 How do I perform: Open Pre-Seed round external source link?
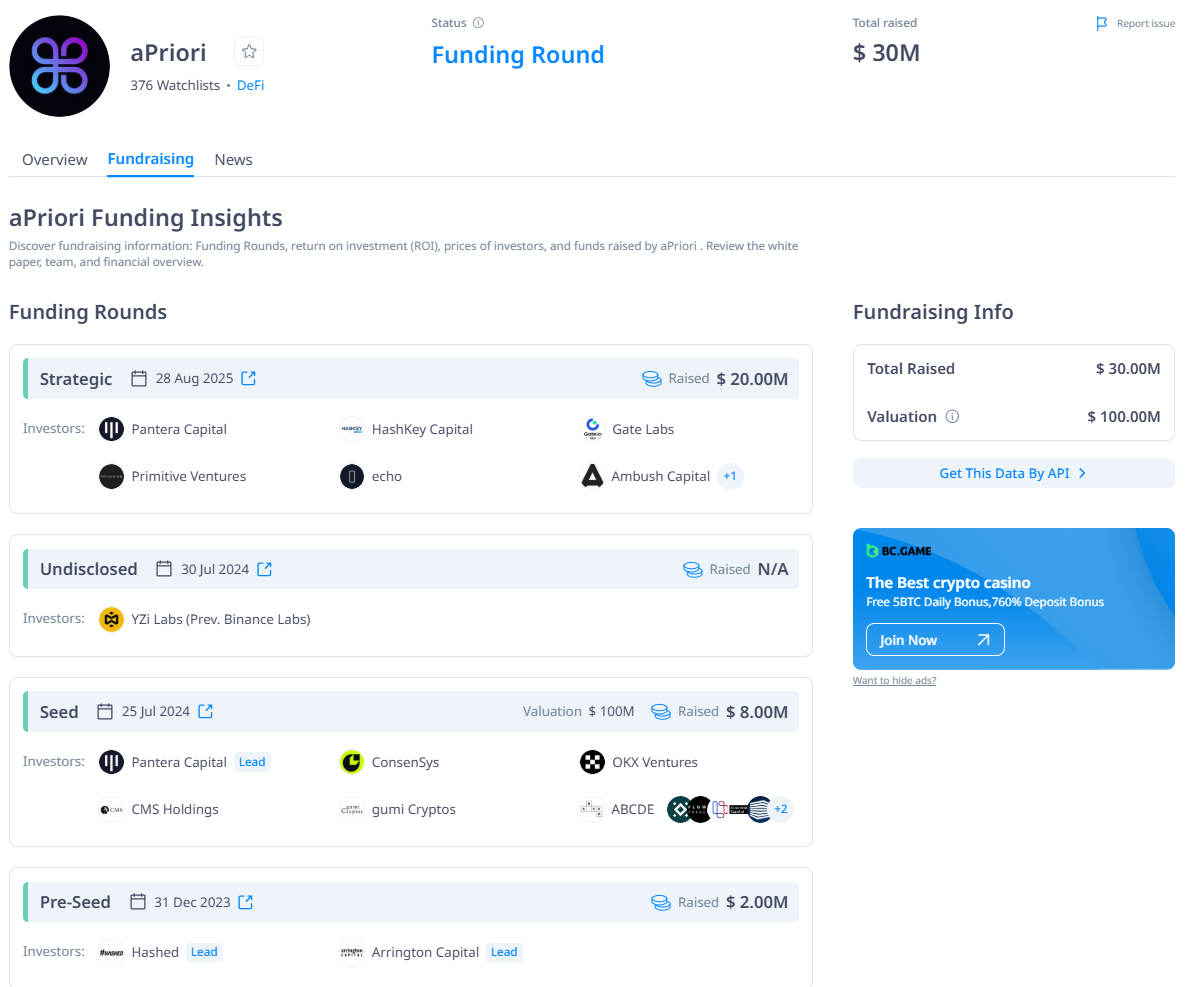(x=245, y=902)
